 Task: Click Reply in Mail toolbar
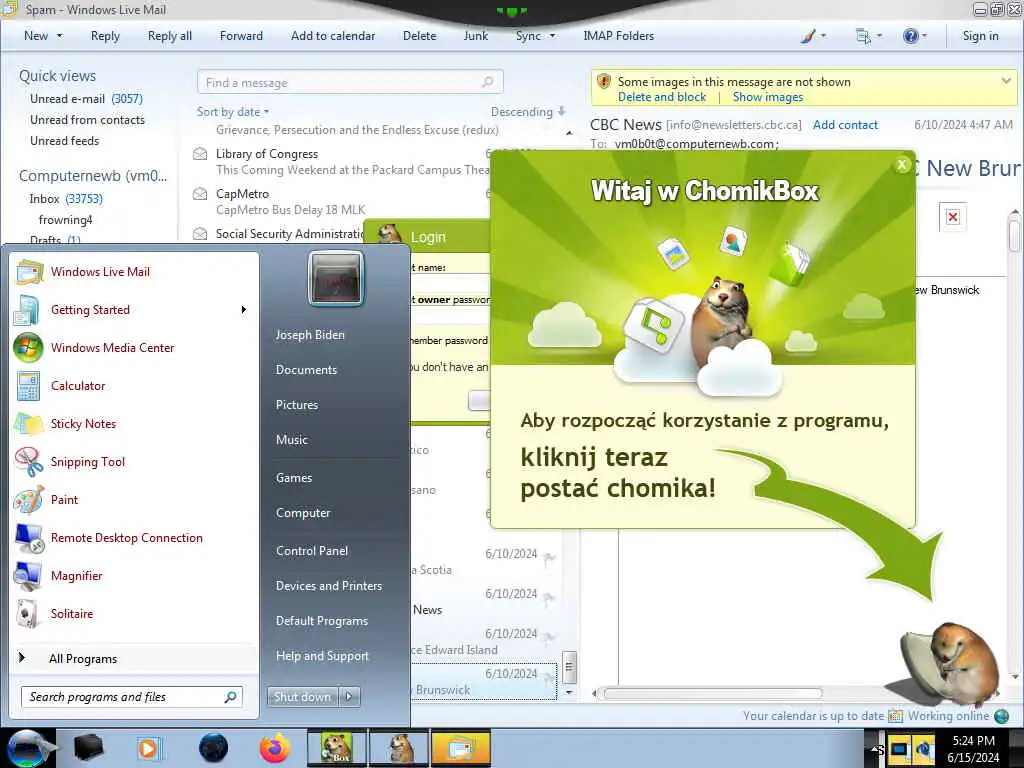click(105, 36)
